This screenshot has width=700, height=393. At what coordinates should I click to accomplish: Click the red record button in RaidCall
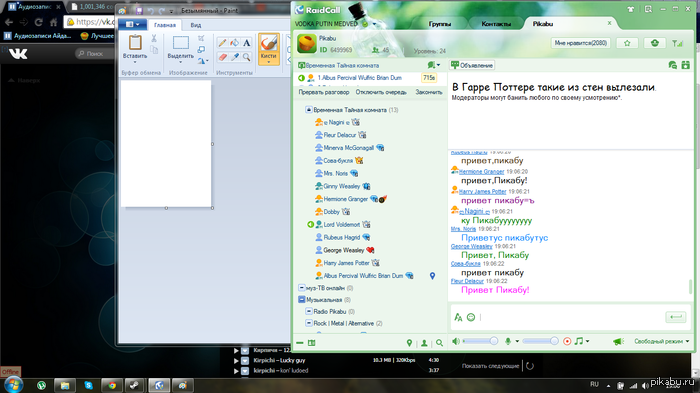tap(567, 341)
